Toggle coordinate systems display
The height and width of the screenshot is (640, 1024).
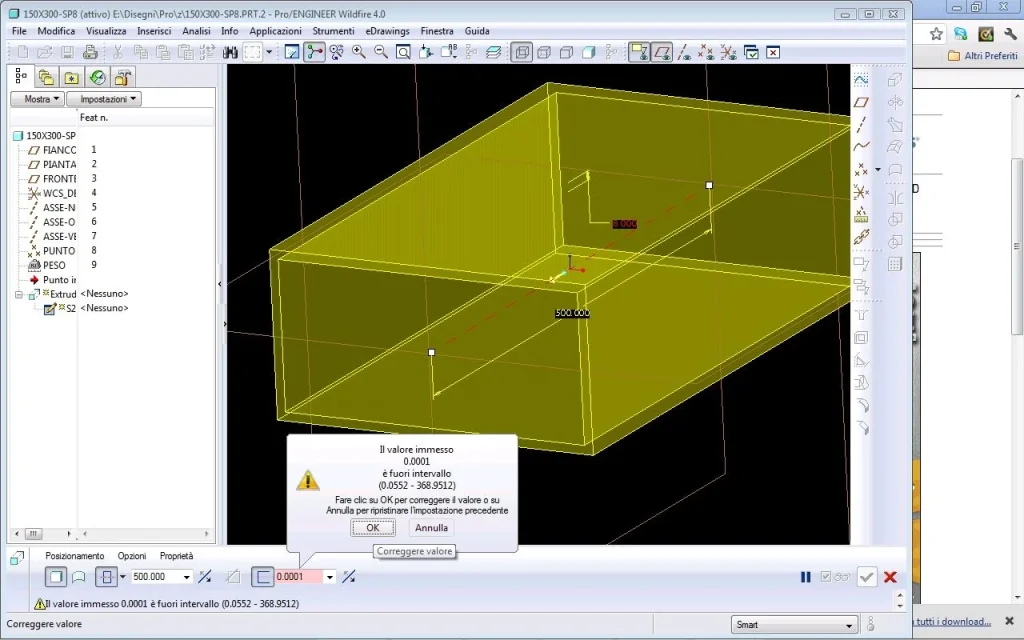728,52
